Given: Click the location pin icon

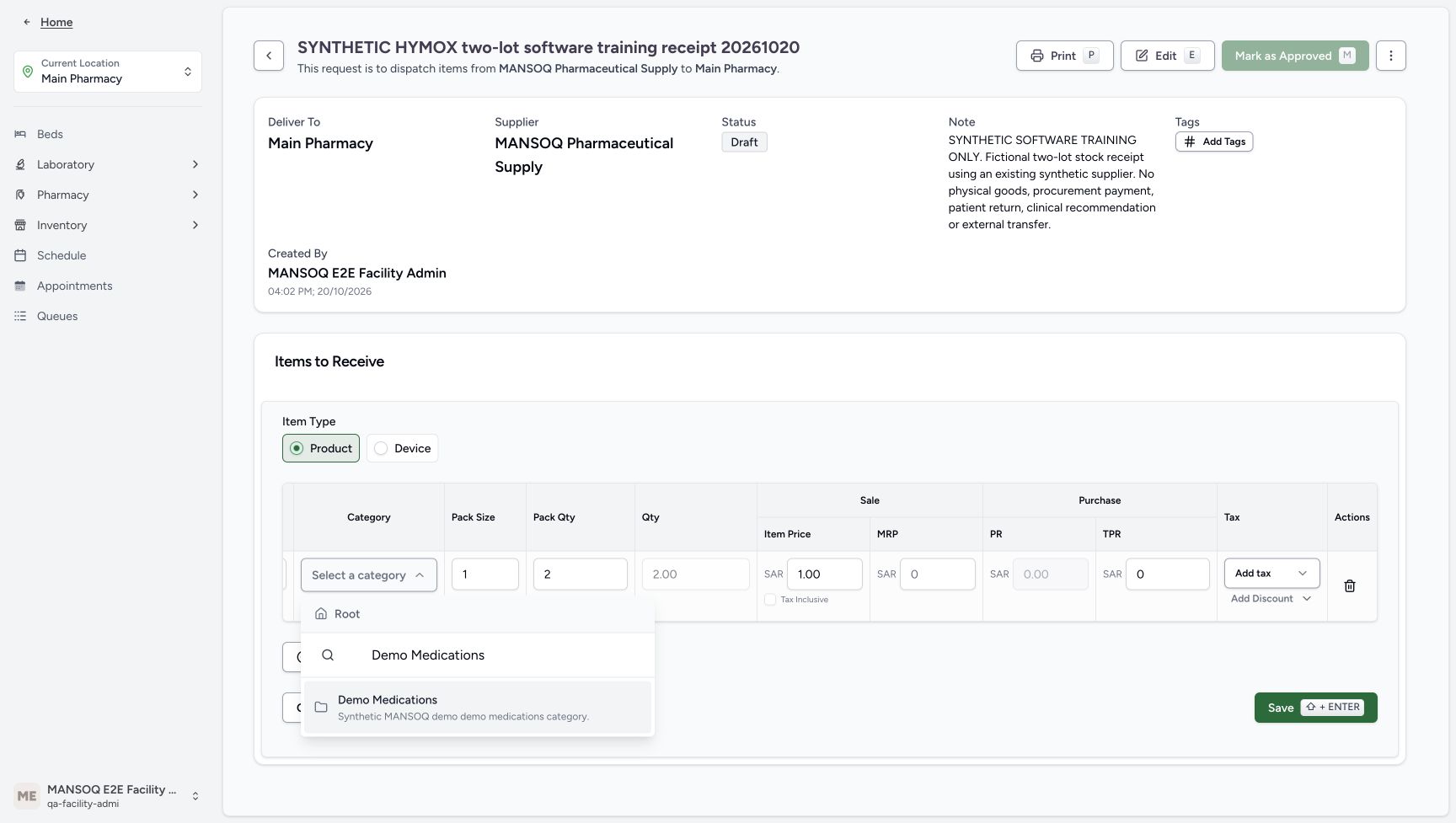Looking at the screenshot, I should 28,72.
